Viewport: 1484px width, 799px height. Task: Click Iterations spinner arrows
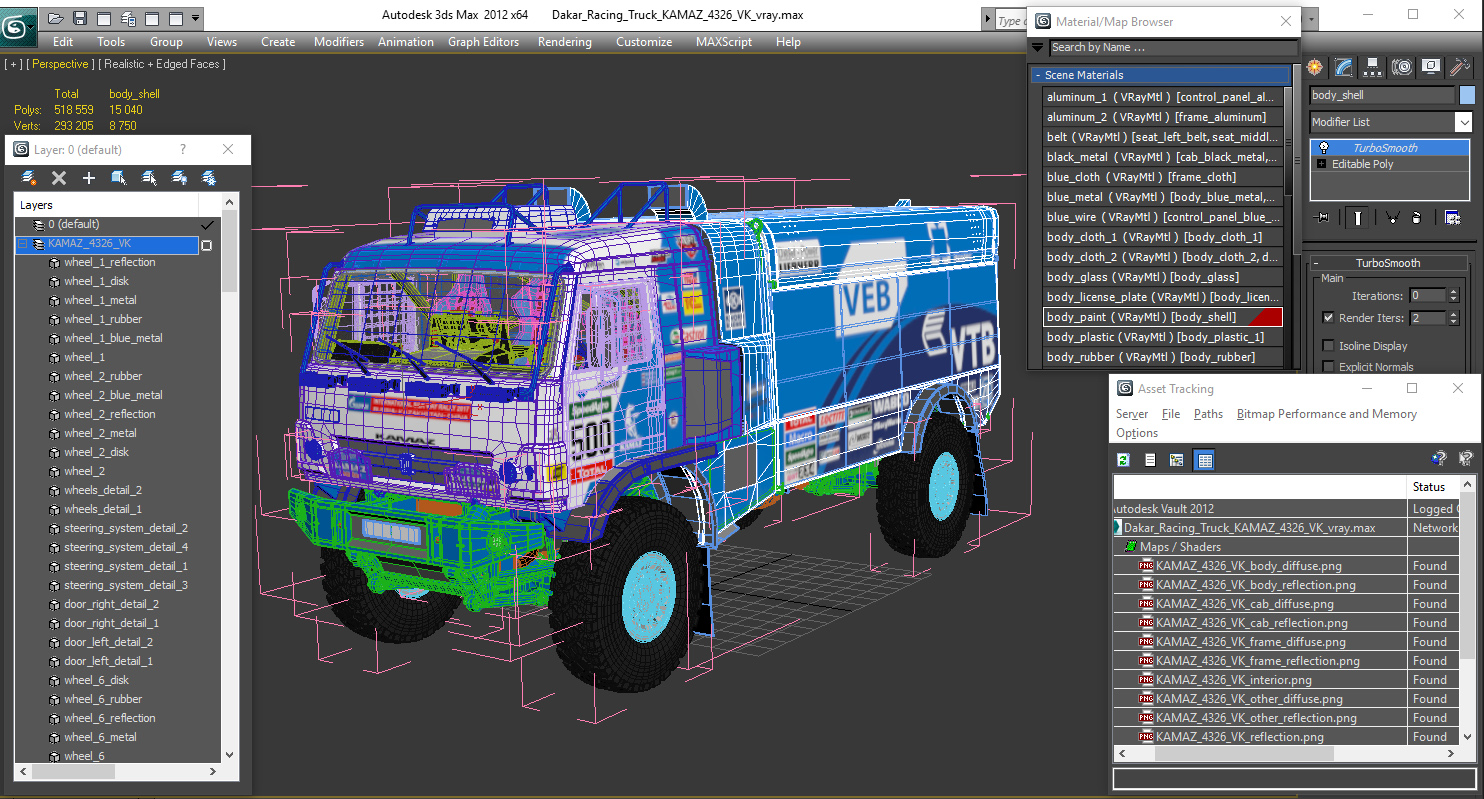1453,296
